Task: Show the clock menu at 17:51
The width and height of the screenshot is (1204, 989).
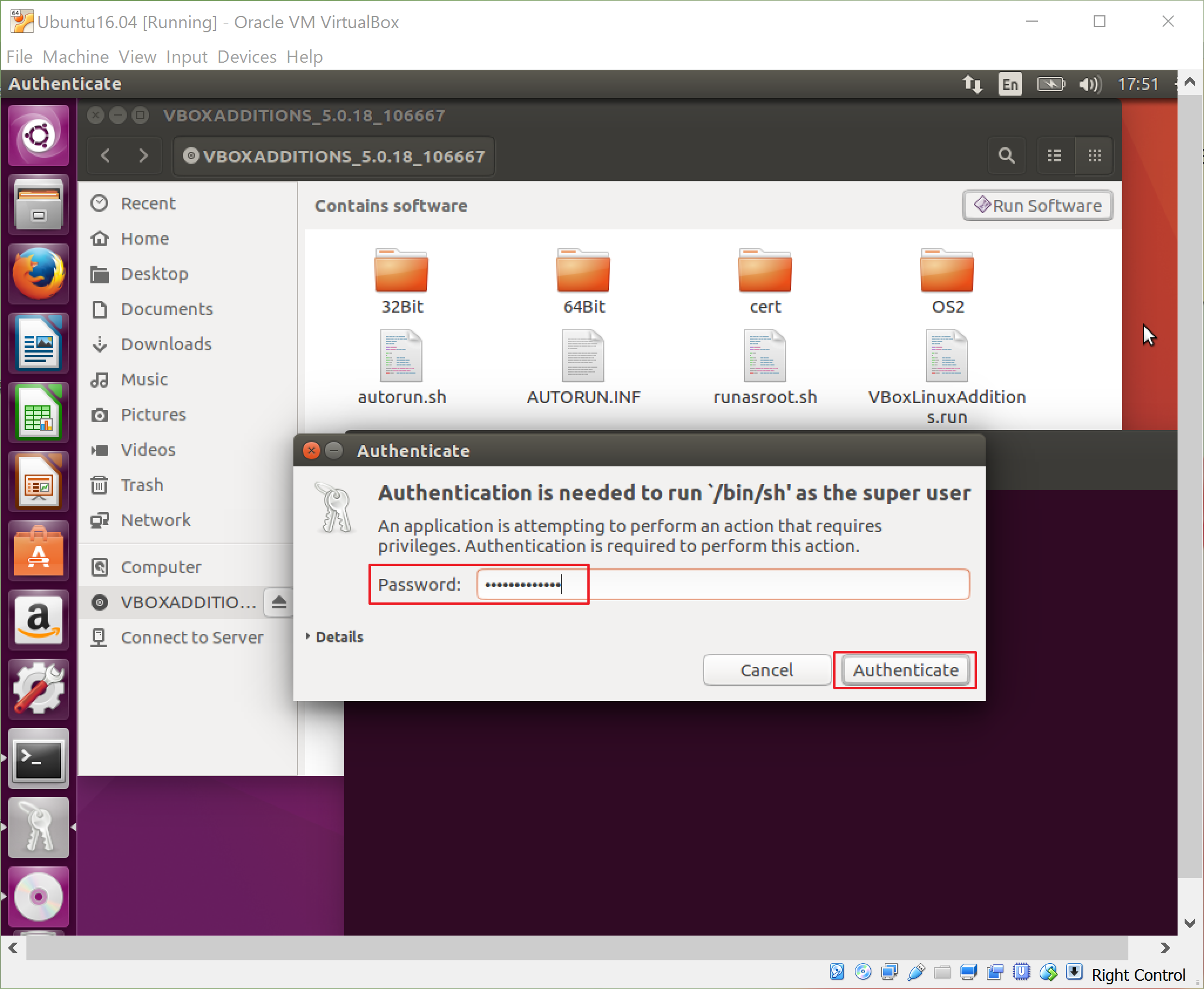Action: [1138, 84]
